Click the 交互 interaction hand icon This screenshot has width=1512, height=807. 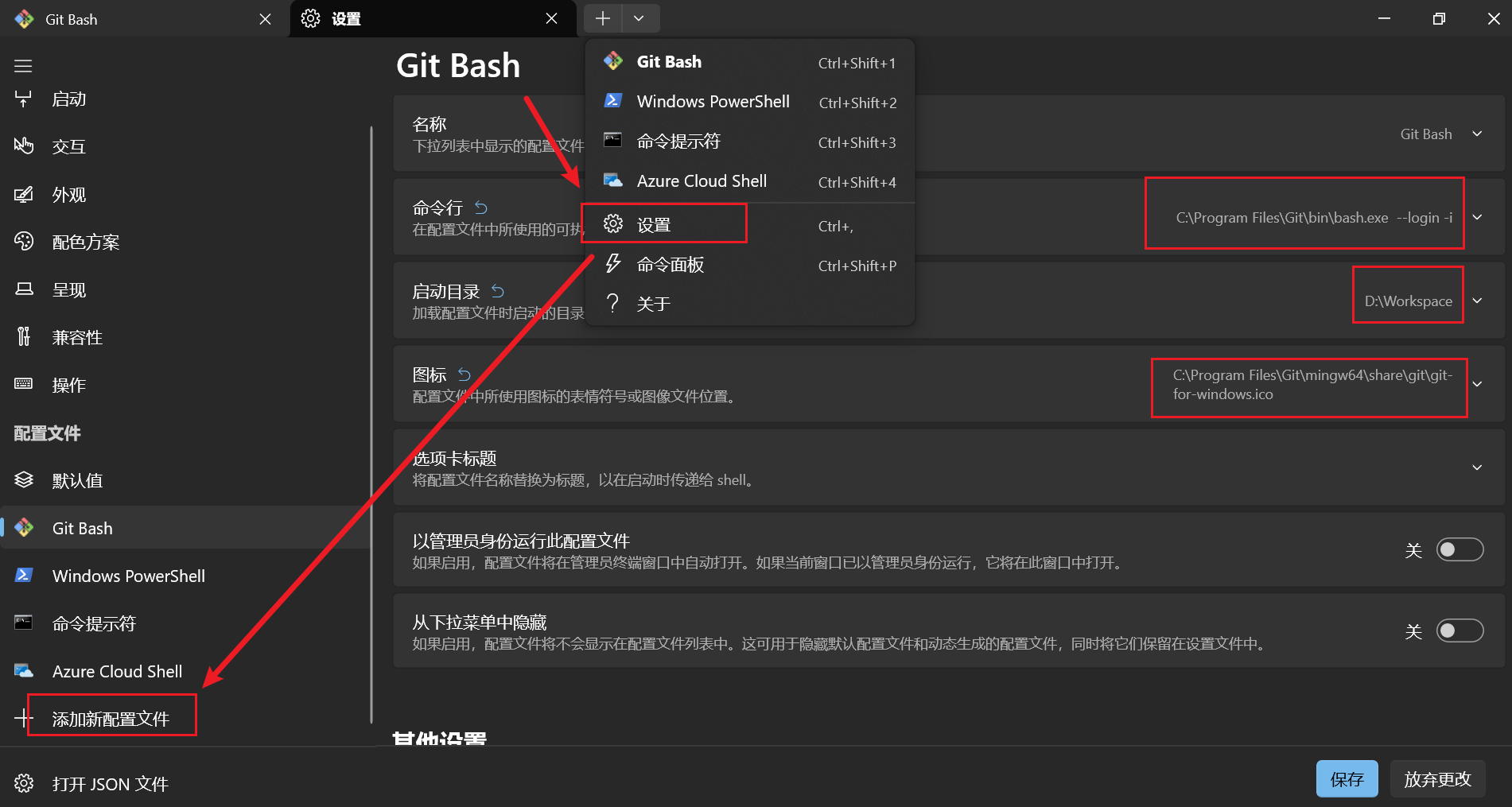(24, 146)
